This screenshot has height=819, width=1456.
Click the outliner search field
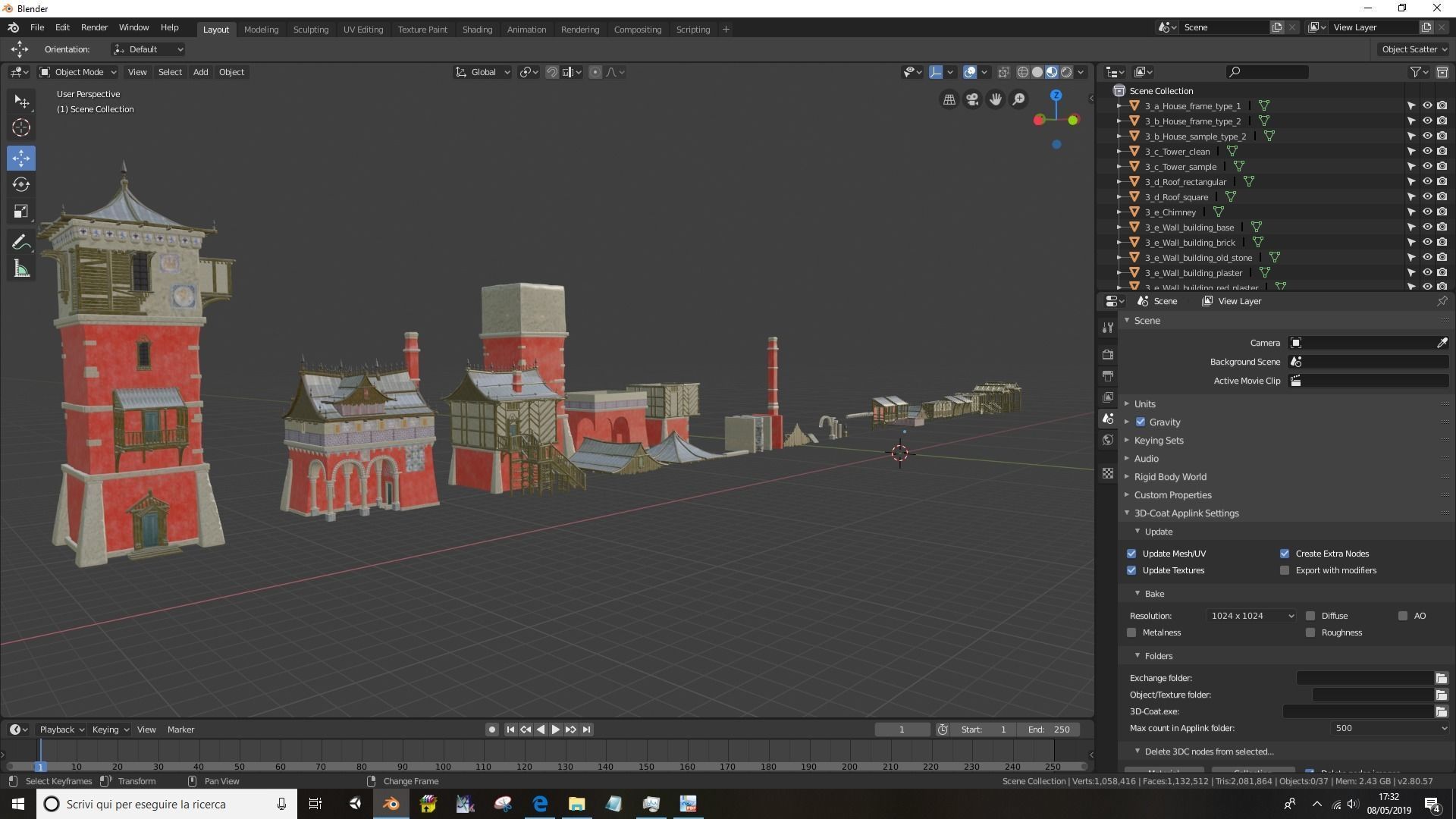coord(1267,72)
